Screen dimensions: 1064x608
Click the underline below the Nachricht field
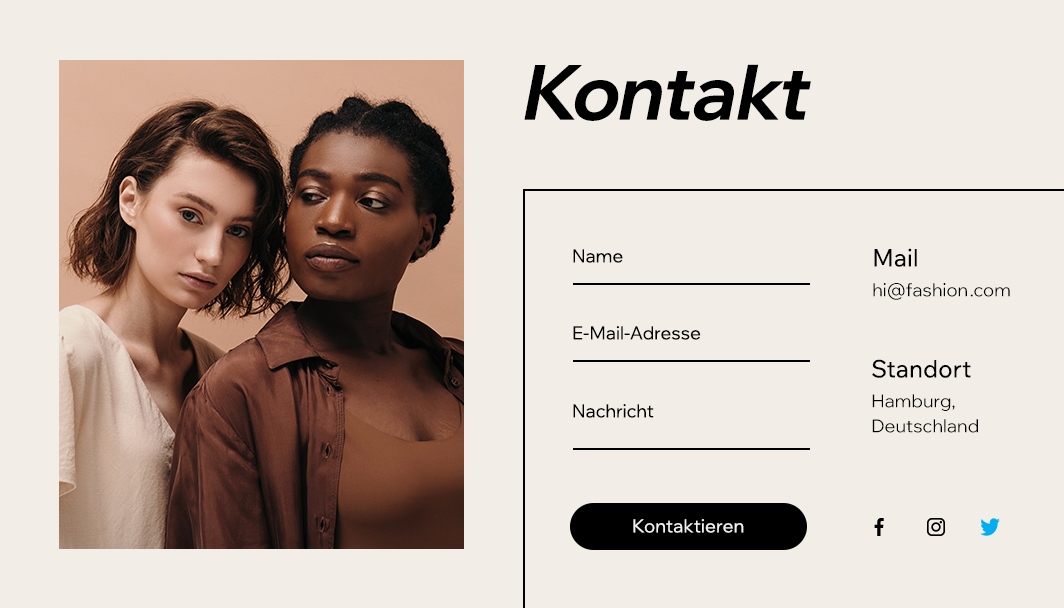(x=691, y=449)
